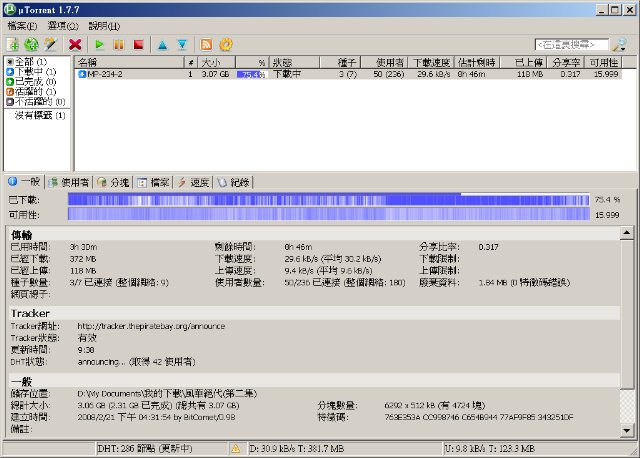This screenshot has width=640, height=458.
Task: Move torrent down the queue
Action: pos(182,44)
